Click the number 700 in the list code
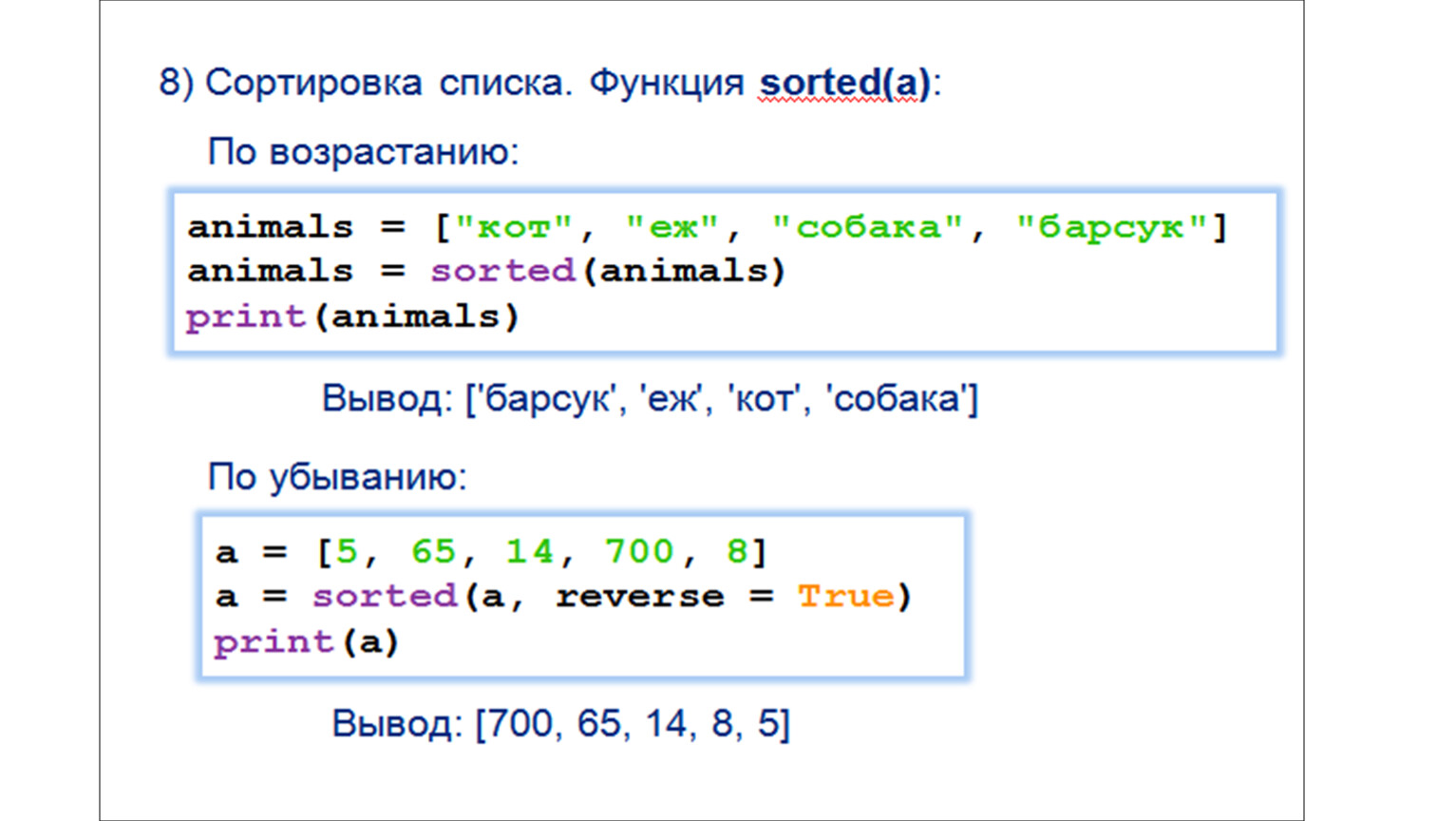 click(x=639, y=551)
